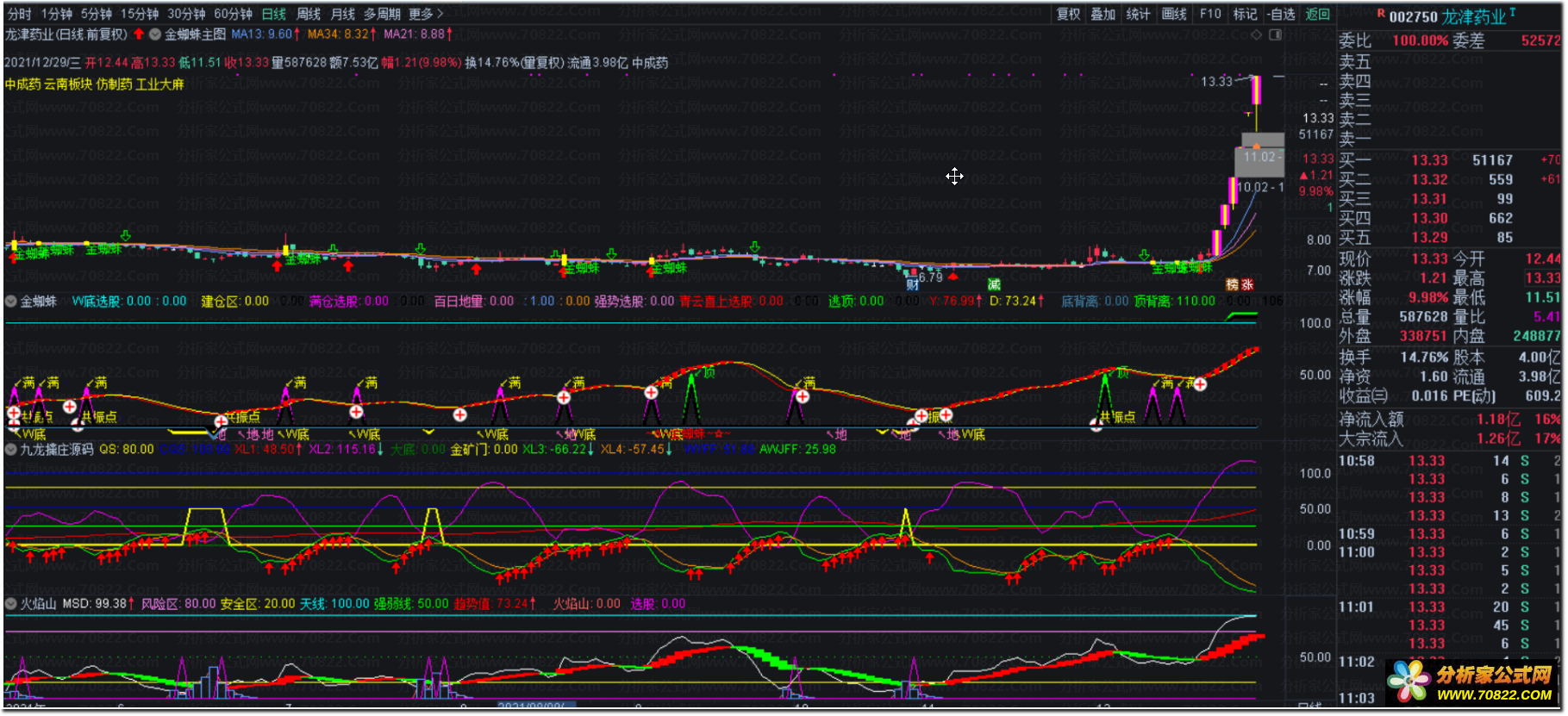Click the 大宗流入 1.26亿 row
Screen dimensions: 1568x716
[1451, 439]
